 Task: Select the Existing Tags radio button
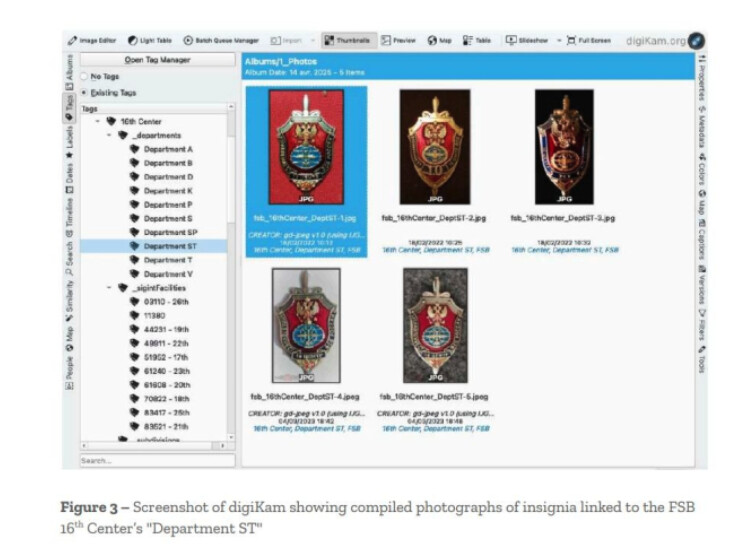point(84,92)
